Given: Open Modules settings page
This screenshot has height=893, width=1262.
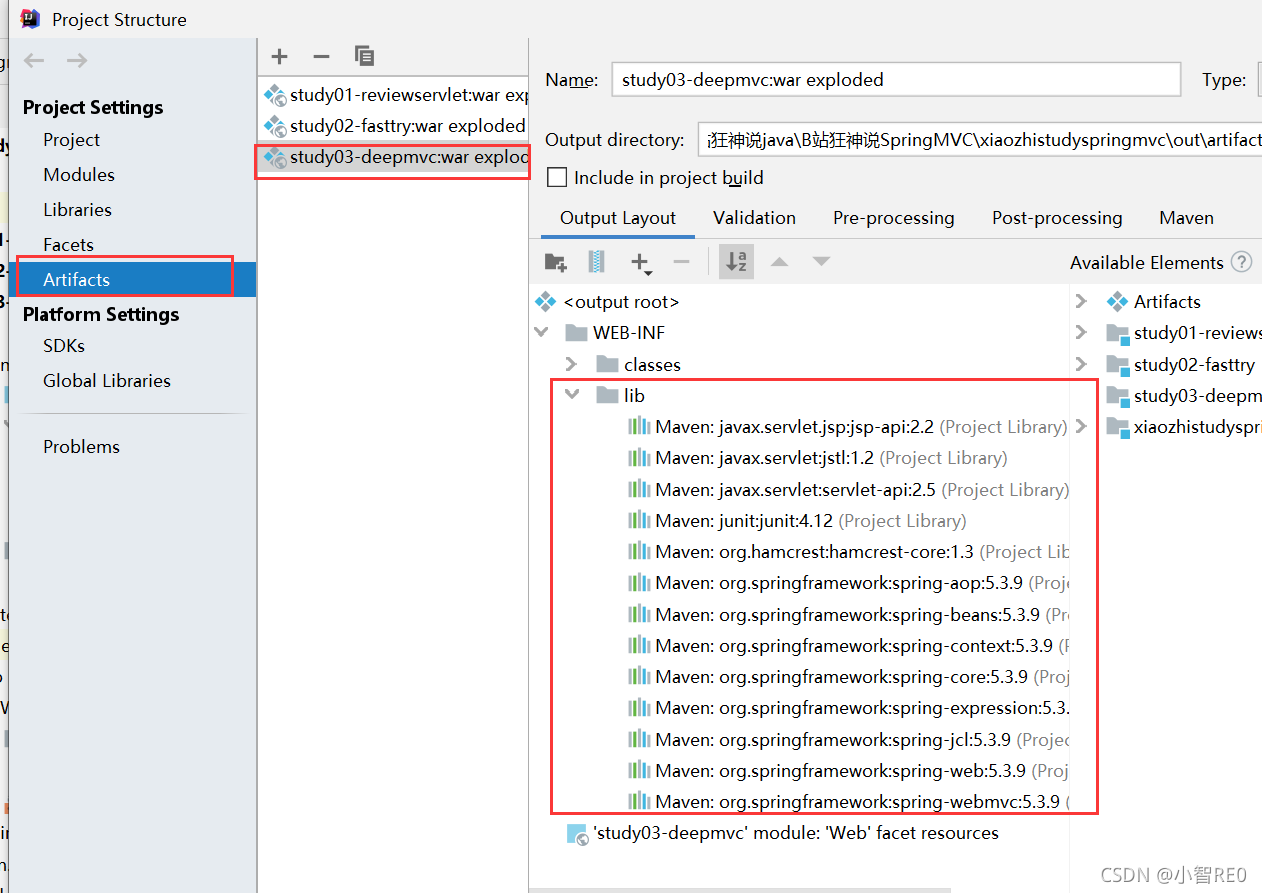Looking at the screenshot, I should pos(79,175).
